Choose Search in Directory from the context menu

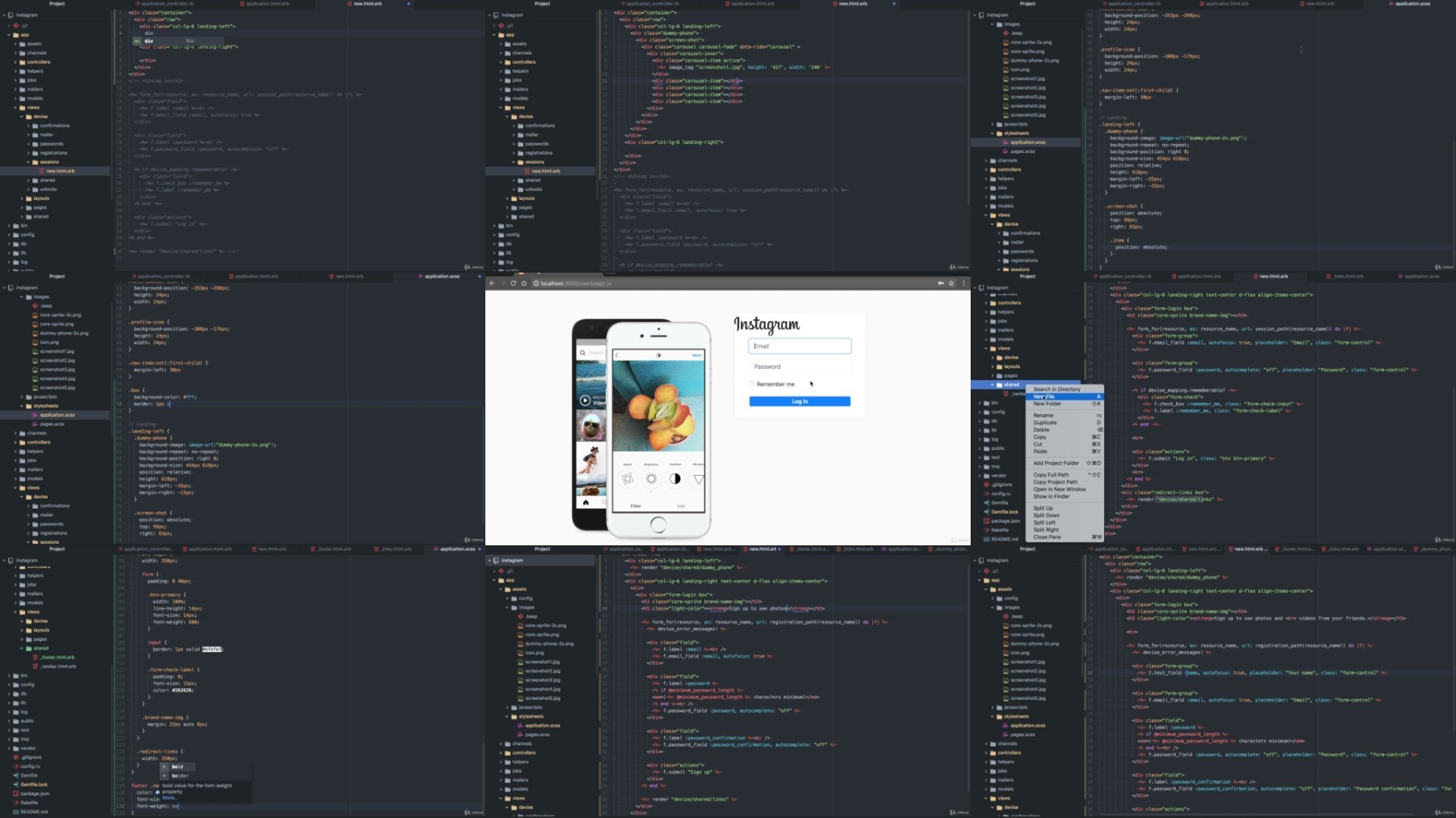[1065, 389]
